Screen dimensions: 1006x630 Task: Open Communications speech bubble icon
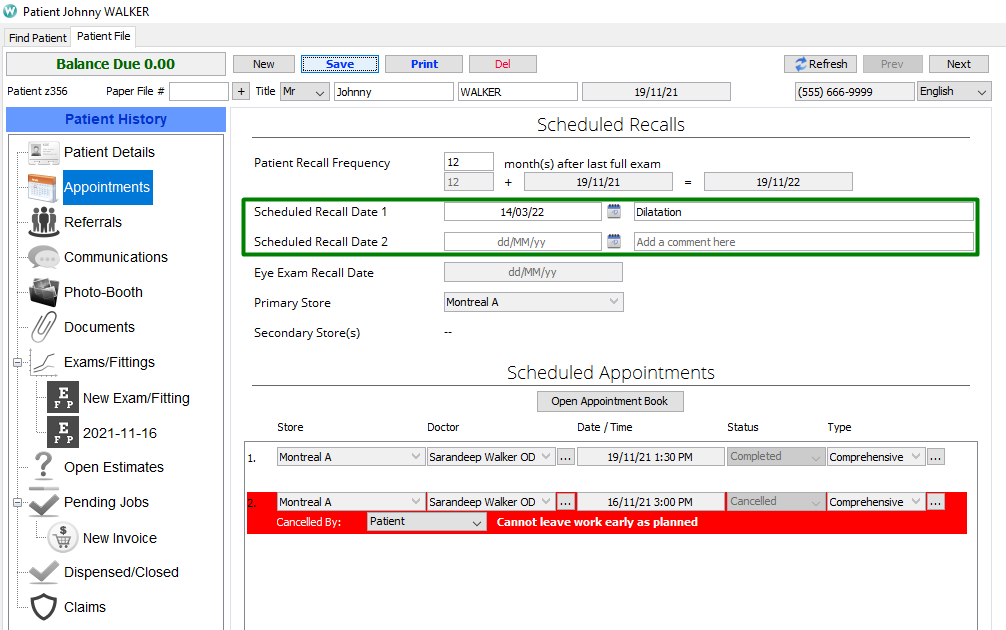[44, 257]
